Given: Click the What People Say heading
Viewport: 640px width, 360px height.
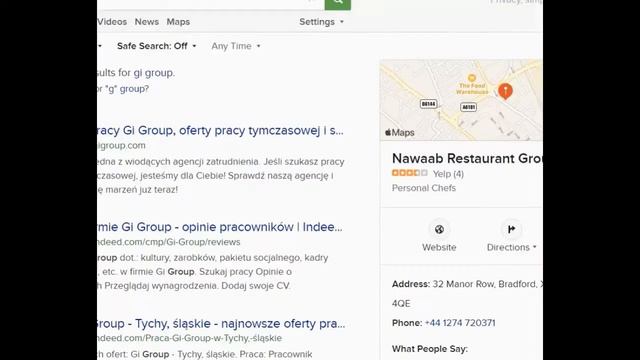Looking at the screenshot, I should click(x=430, y=349).
